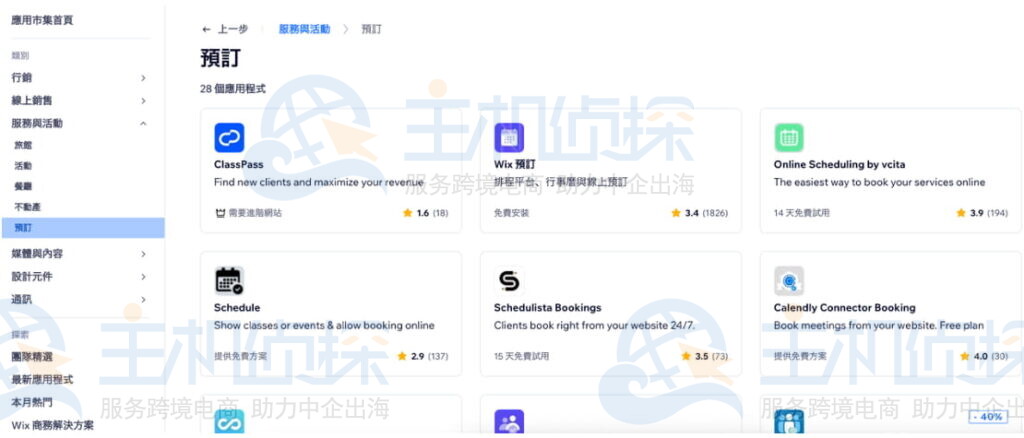1024x438 pixels.
Task: Collapse the 服務與活動 category
Action: pos(143,123)
